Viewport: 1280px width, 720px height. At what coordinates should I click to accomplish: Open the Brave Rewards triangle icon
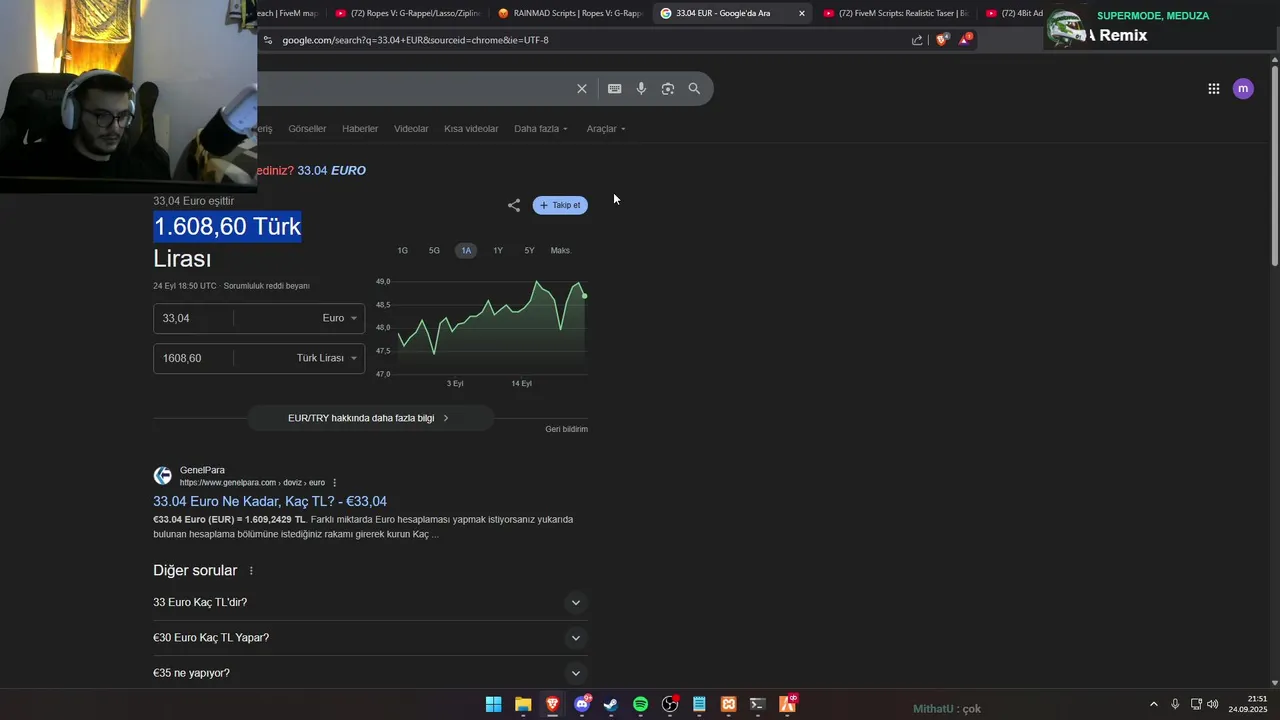point(965,40)
